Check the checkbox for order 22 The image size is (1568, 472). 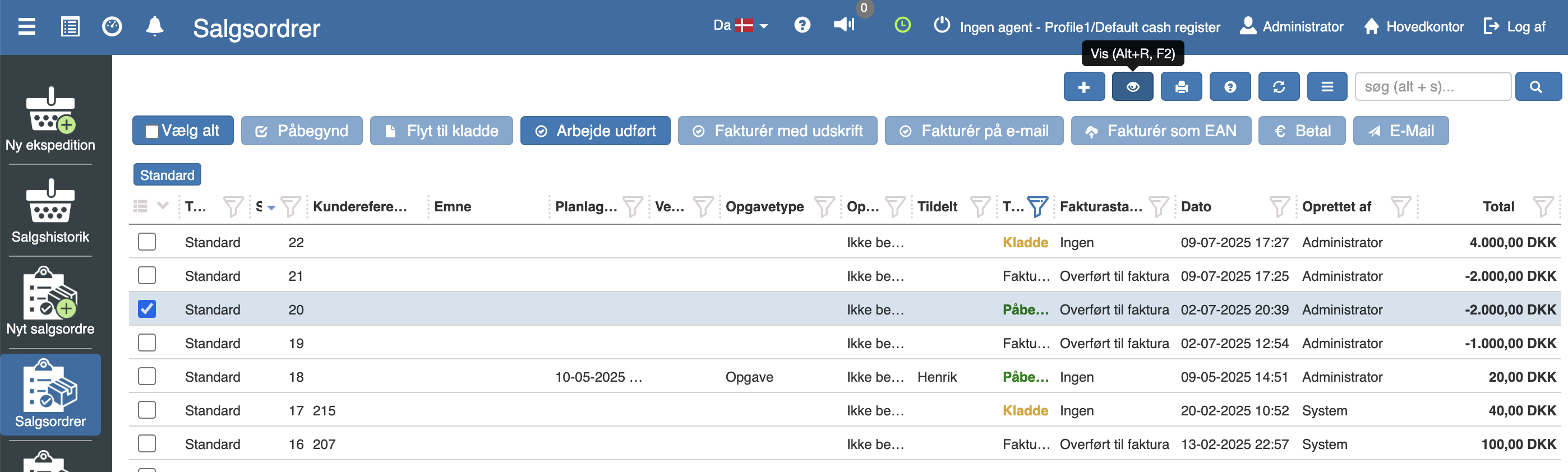(x=147, y=242)
